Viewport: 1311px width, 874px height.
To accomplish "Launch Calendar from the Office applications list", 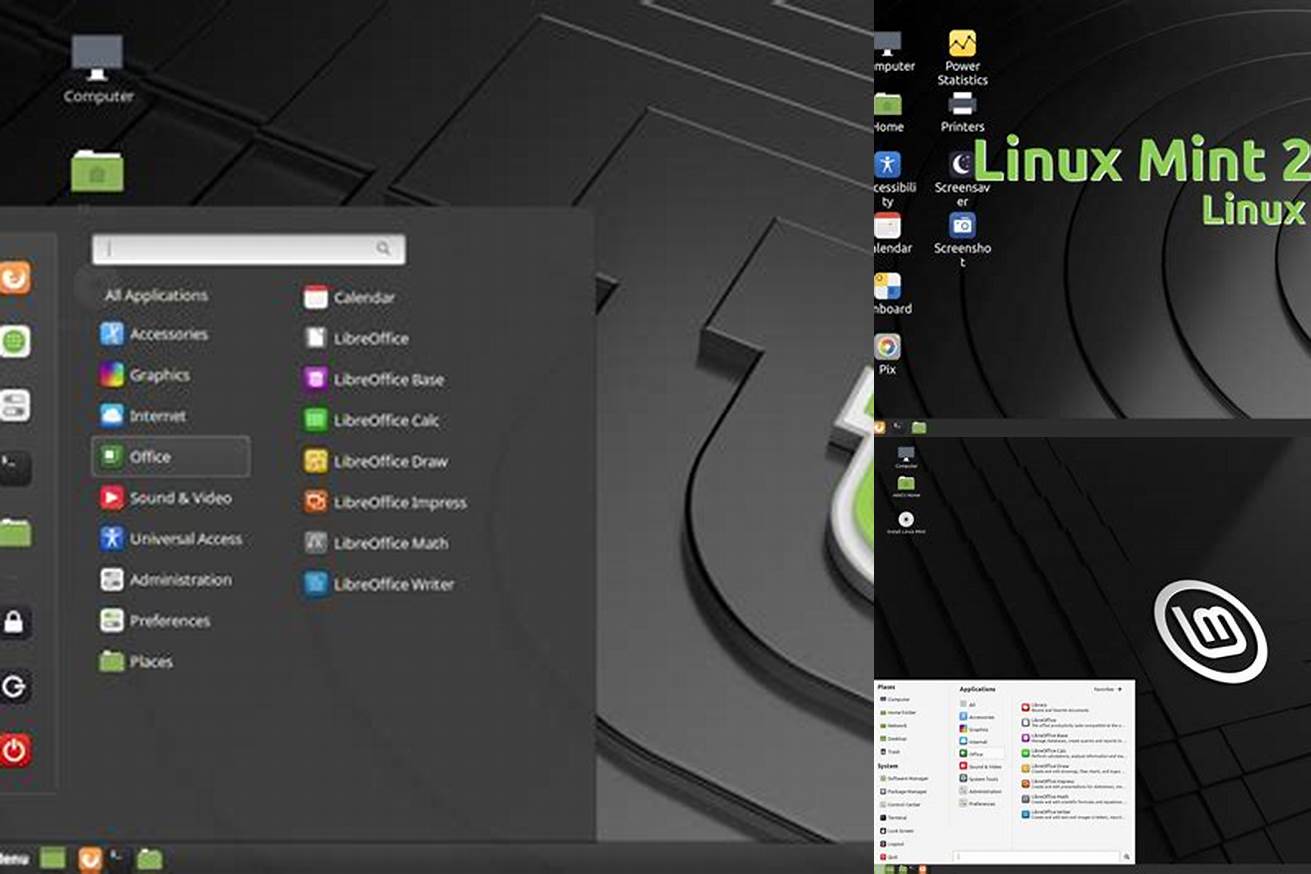I will click(350, 297).
